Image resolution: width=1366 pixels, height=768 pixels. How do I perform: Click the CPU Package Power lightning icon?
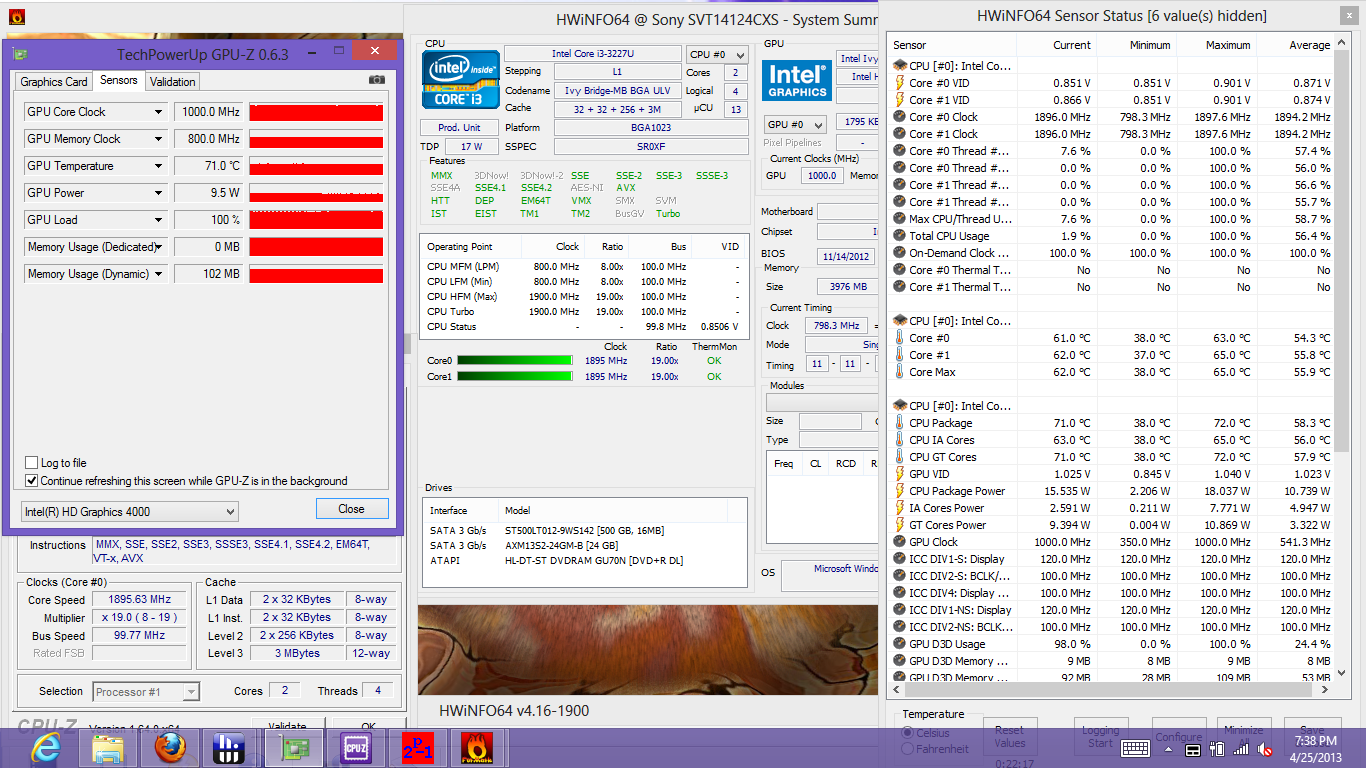pyautogui.click(x=900, y=491)
